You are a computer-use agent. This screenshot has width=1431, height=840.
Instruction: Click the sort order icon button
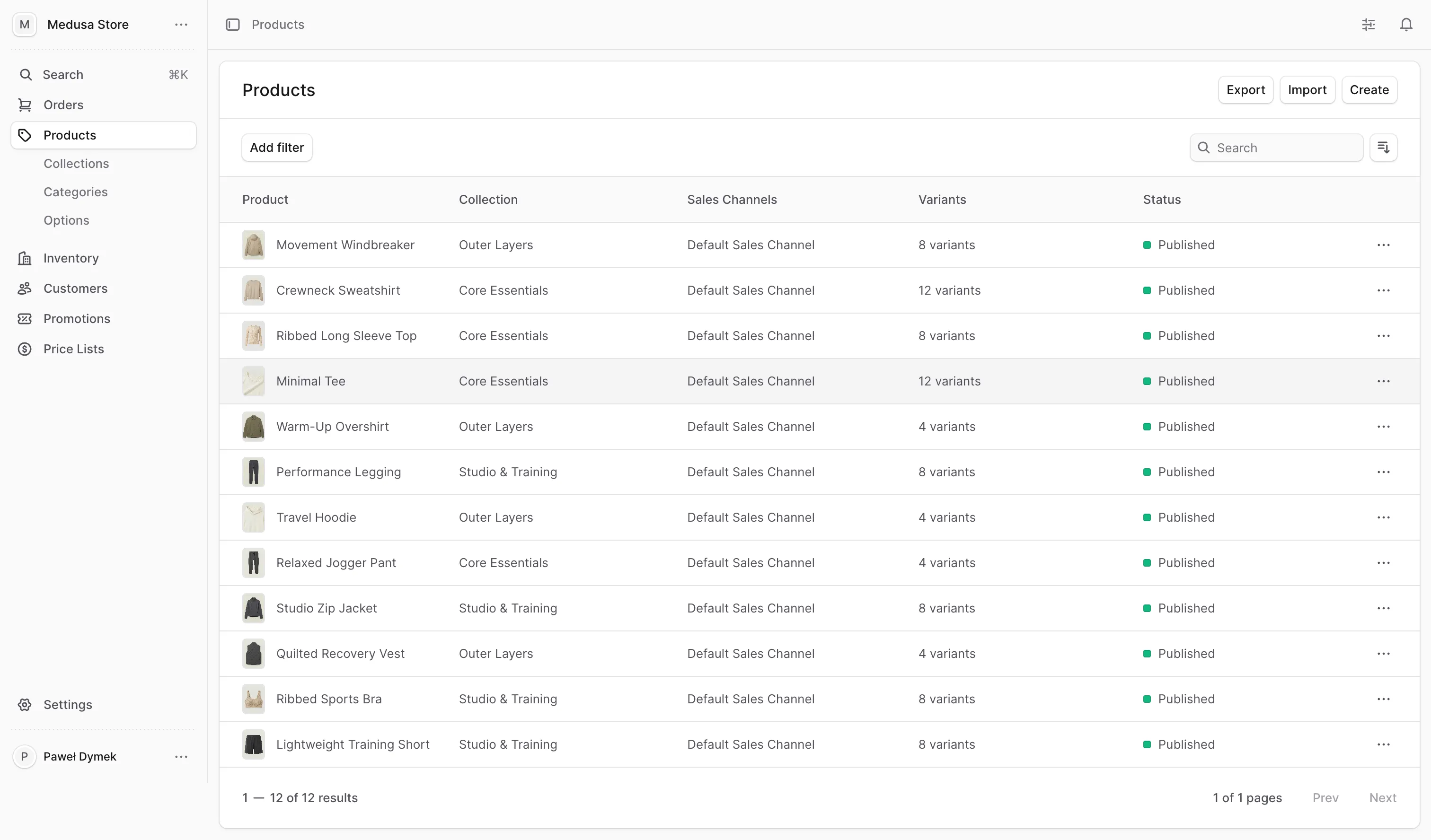pos(1383,148)
